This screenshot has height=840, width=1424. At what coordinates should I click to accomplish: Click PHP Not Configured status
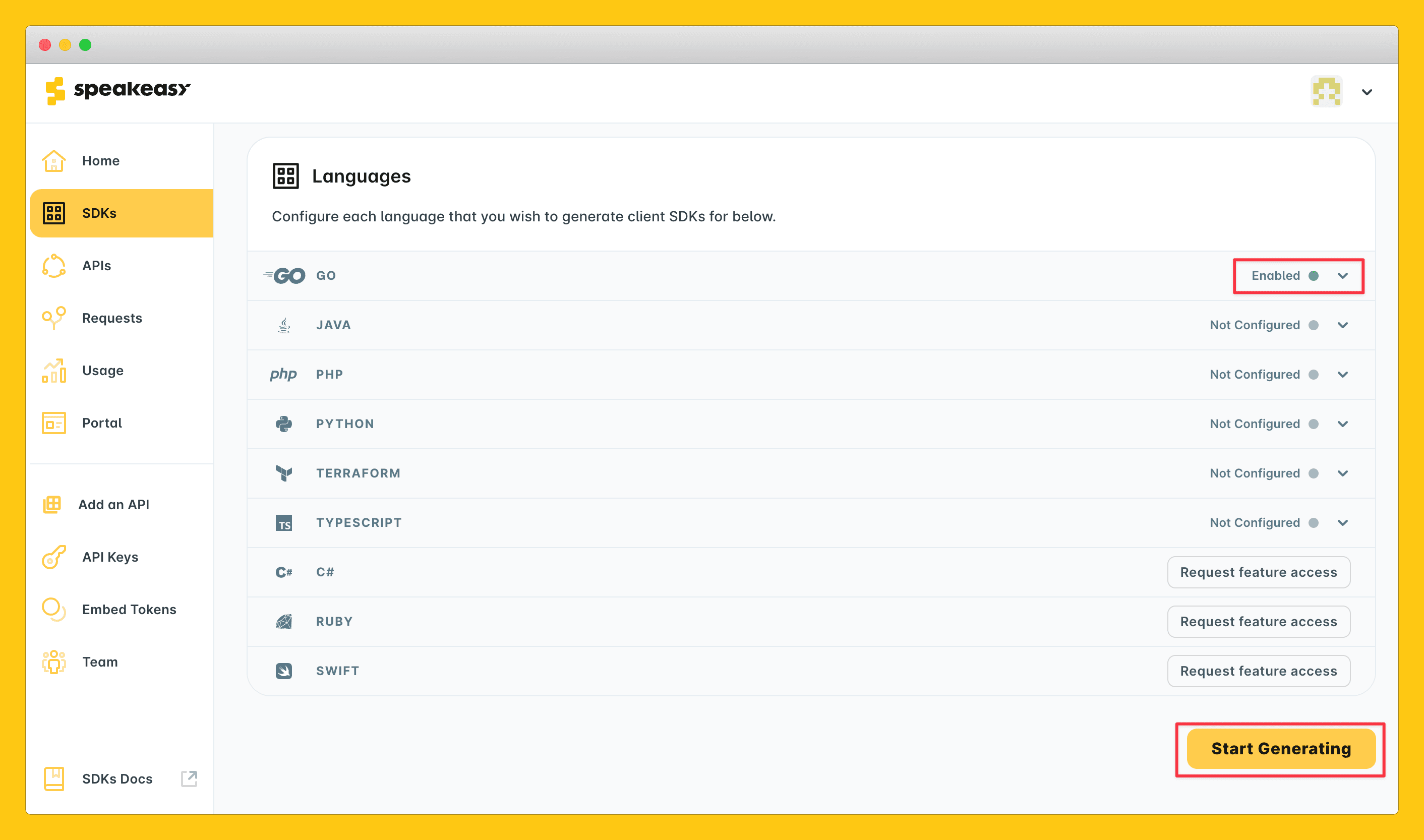[x=1255, y=375]
